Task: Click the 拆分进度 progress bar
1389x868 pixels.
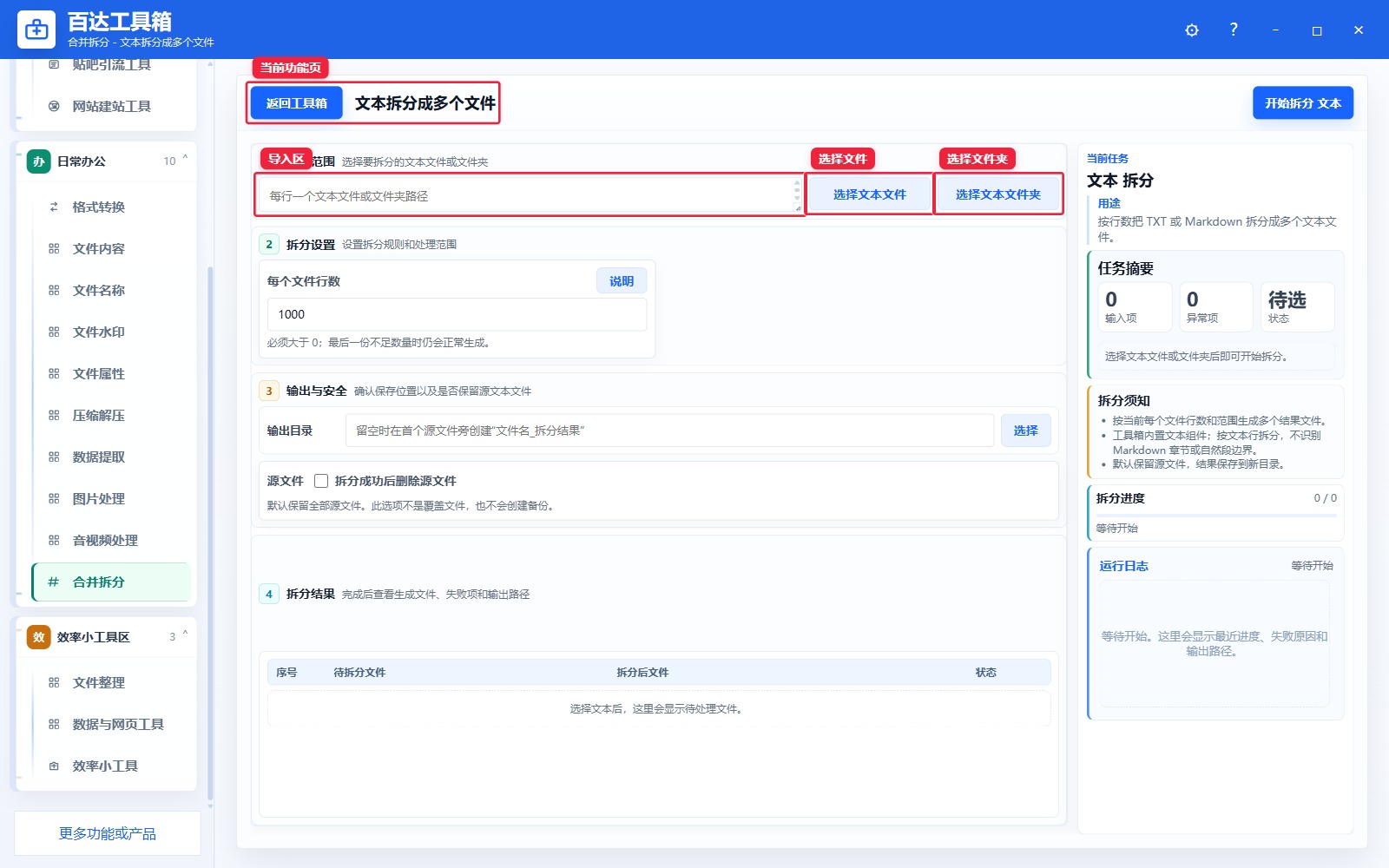Action: point(1216,516)
